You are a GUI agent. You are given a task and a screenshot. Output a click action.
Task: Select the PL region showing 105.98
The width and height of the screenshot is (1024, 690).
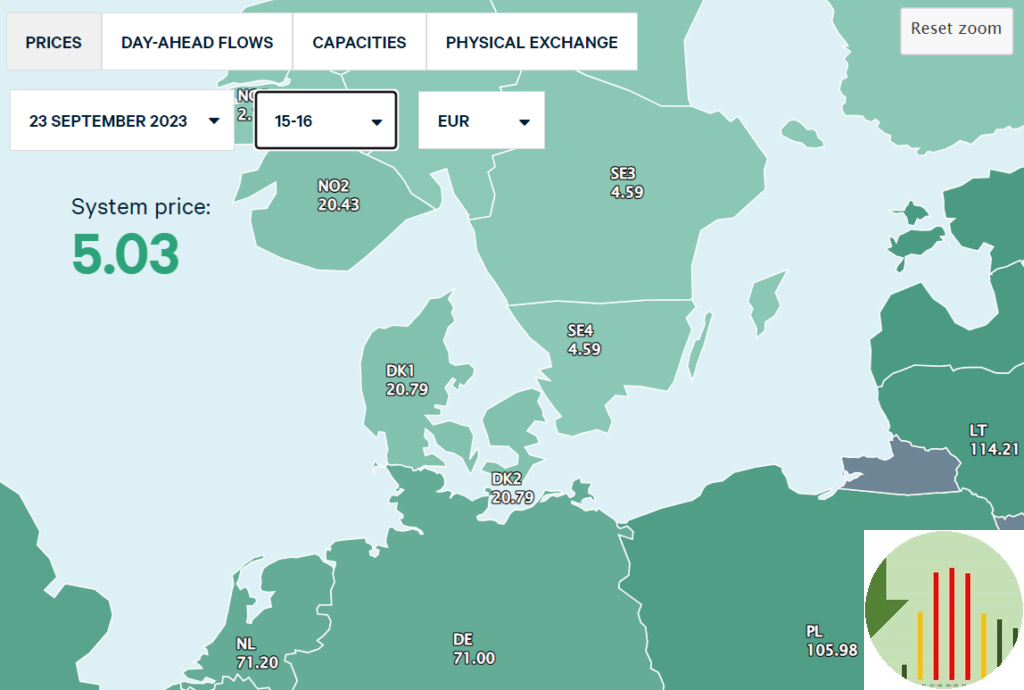point(831,641)
